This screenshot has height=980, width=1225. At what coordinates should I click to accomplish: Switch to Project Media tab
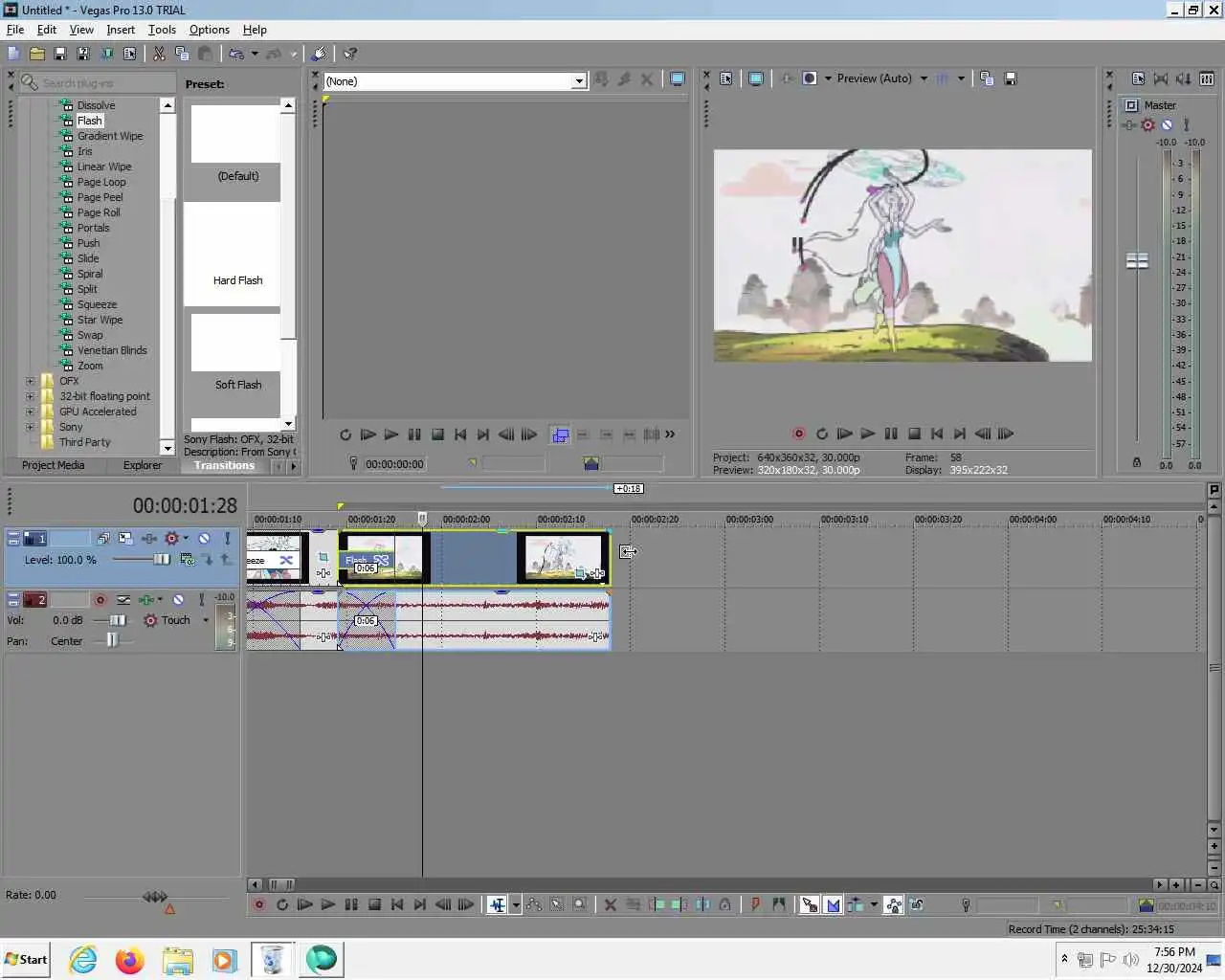53,465
